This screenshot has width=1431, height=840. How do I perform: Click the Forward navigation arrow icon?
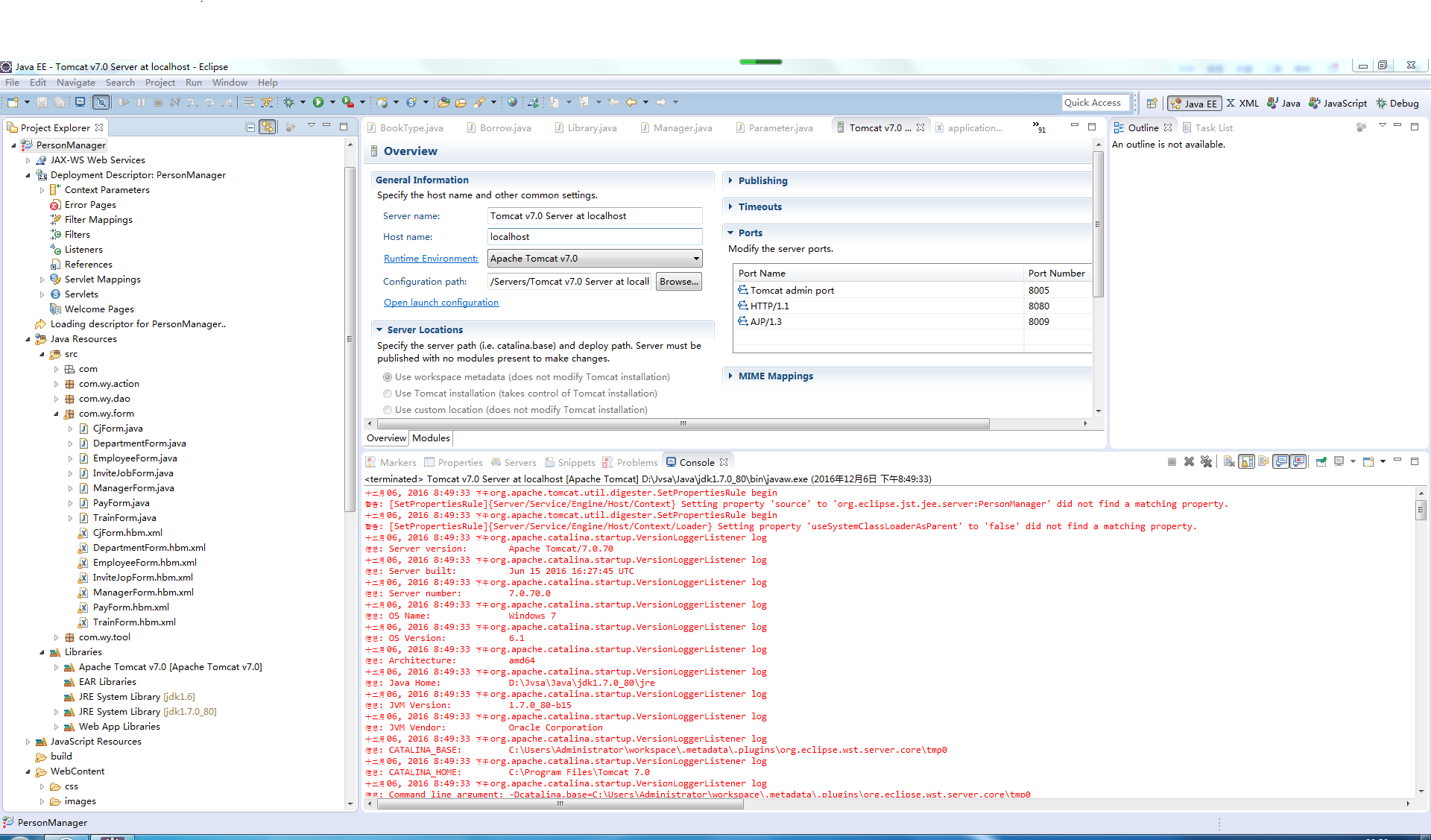pyautogui.click(x=661, y=103)
